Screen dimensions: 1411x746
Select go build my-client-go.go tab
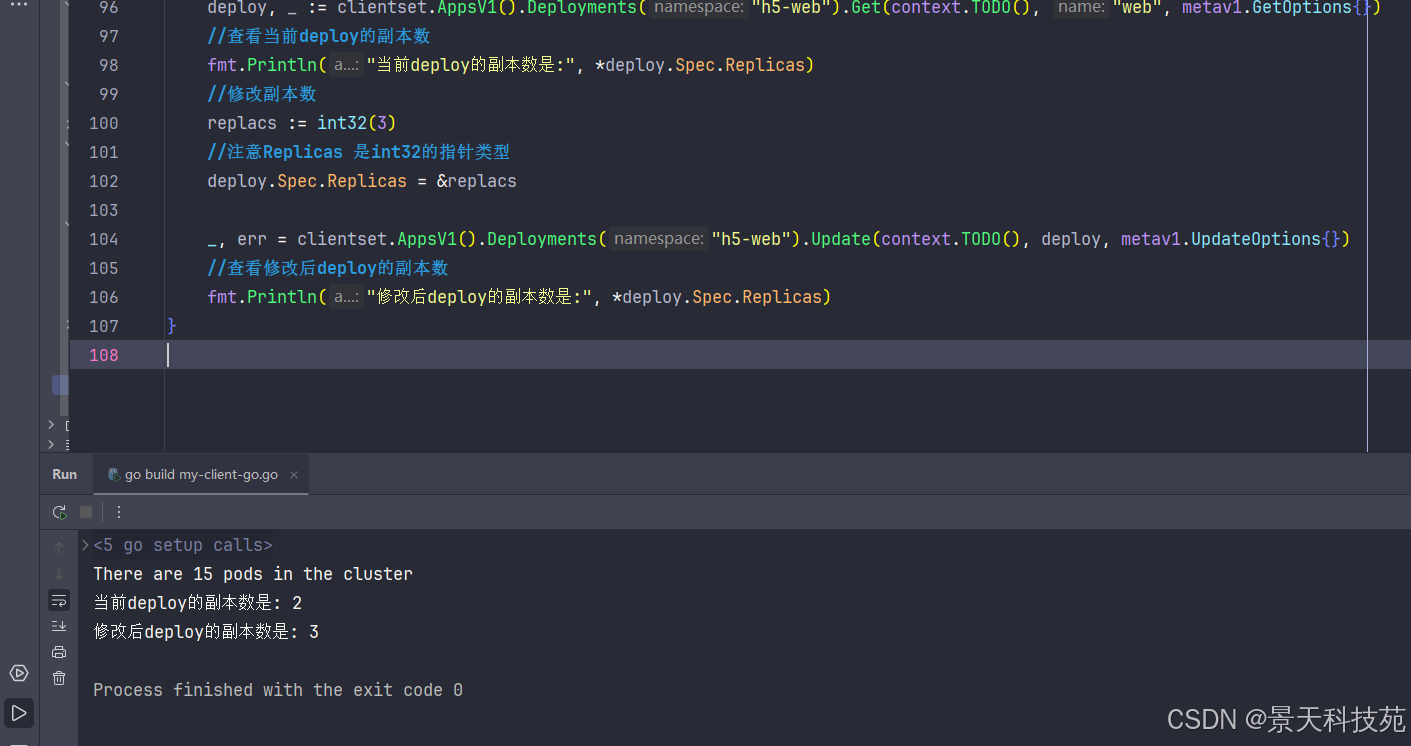point(200,475)
